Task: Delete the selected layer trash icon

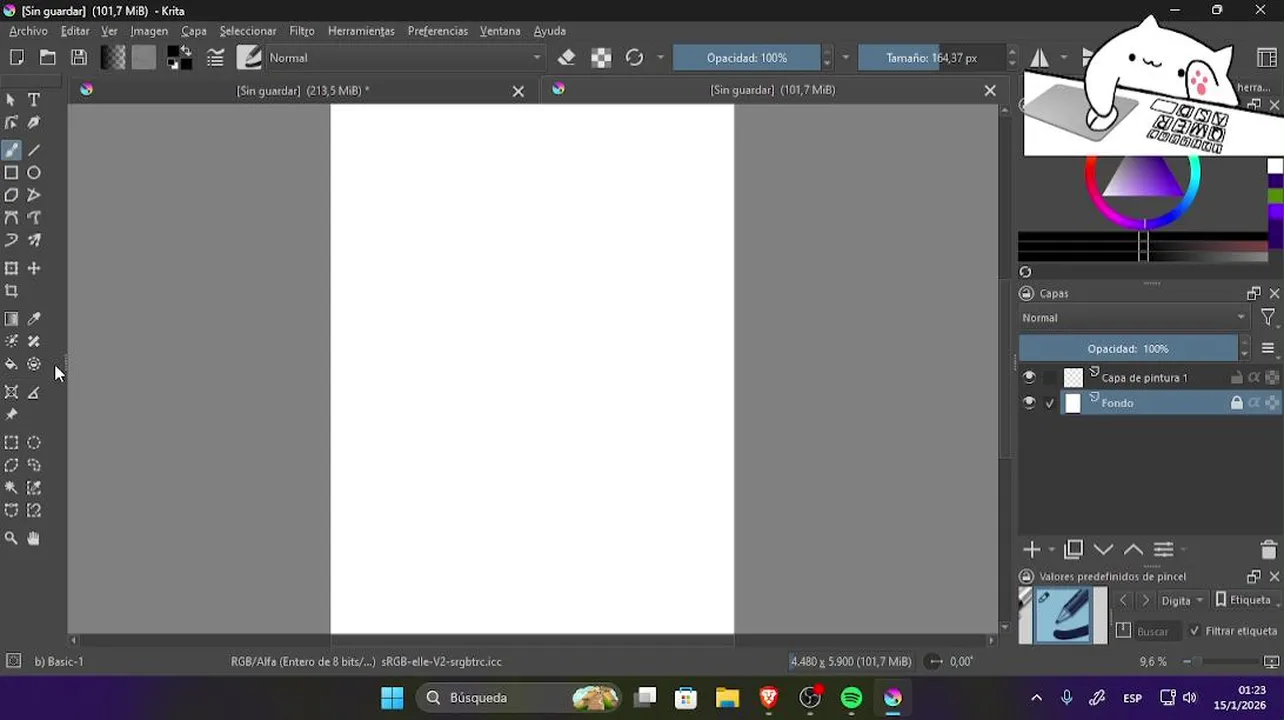Action: [1268, 550]
